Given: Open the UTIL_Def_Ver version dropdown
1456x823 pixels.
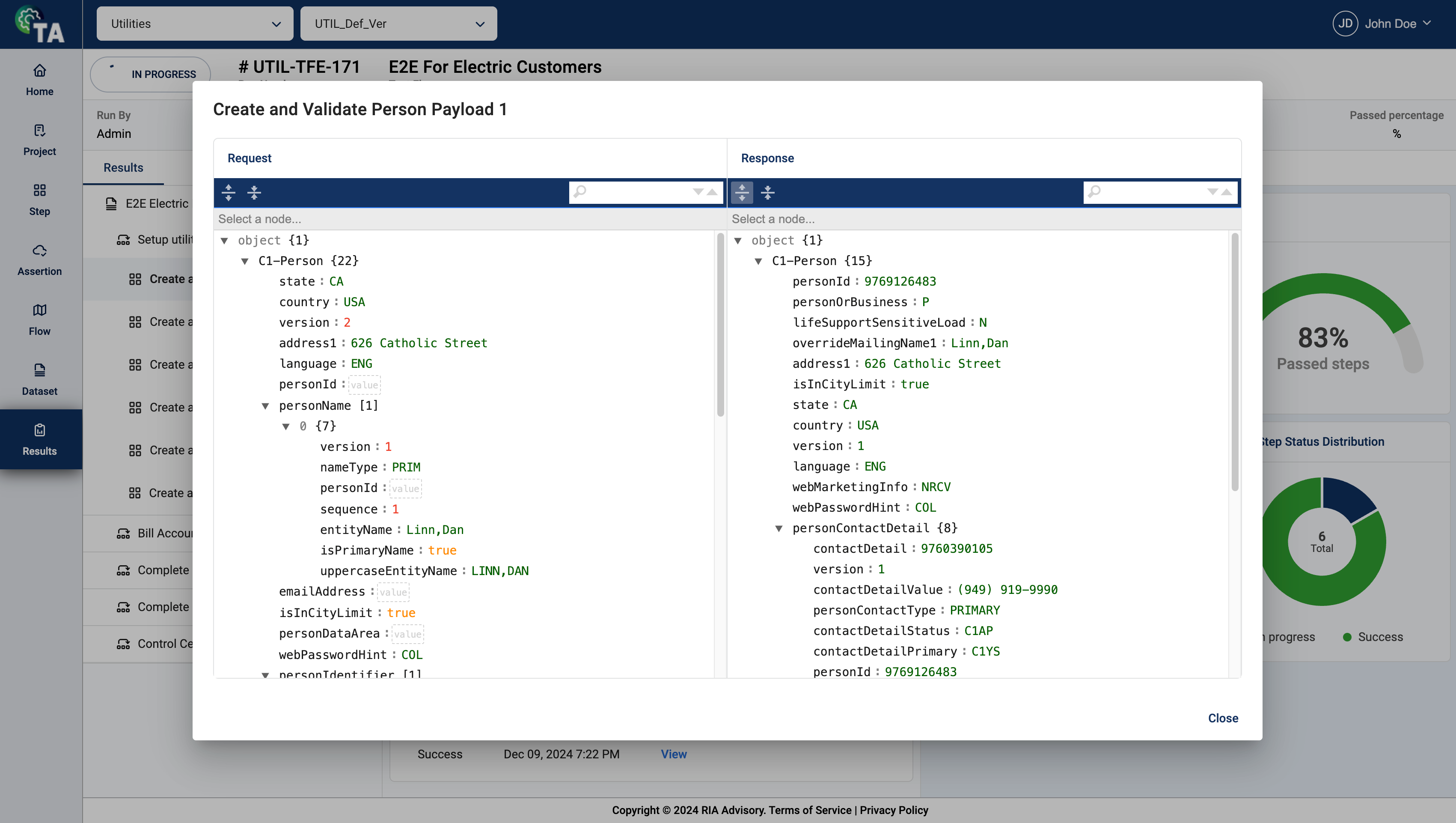Looking at the screenshot, I should 398,24.
